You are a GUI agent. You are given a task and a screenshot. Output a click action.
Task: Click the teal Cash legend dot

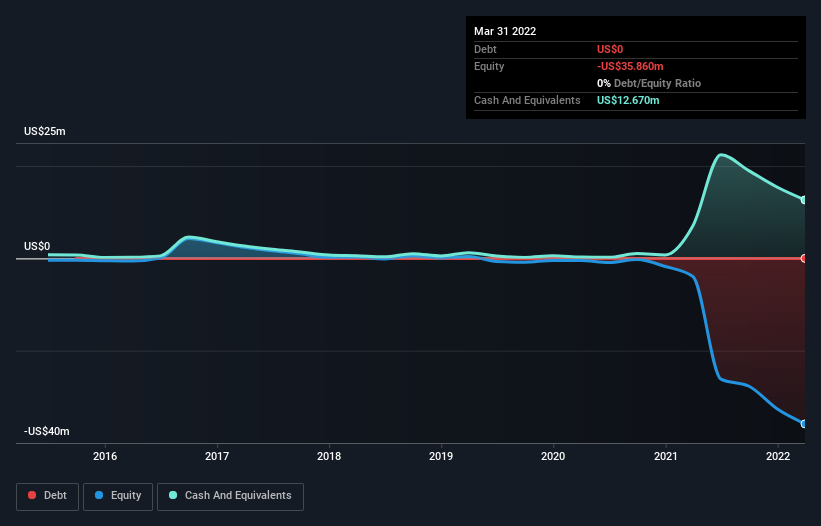click(173, 495)
